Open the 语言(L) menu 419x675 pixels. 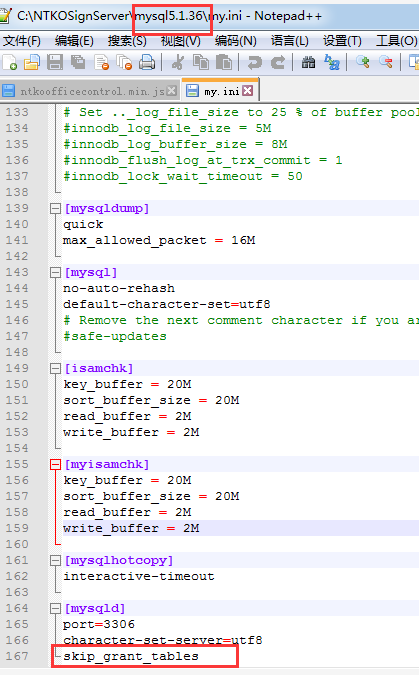289,41
